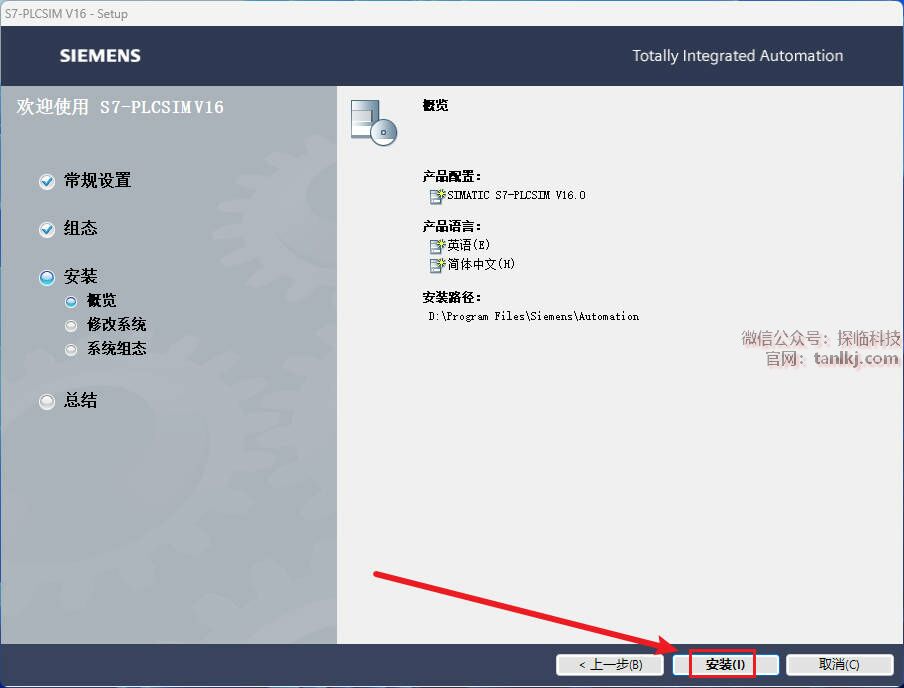Click the 欢迎使用 S7-PLCSIM V16 heading
The width and height of the screenshot is (904, 688).
(x=120, y=107)
